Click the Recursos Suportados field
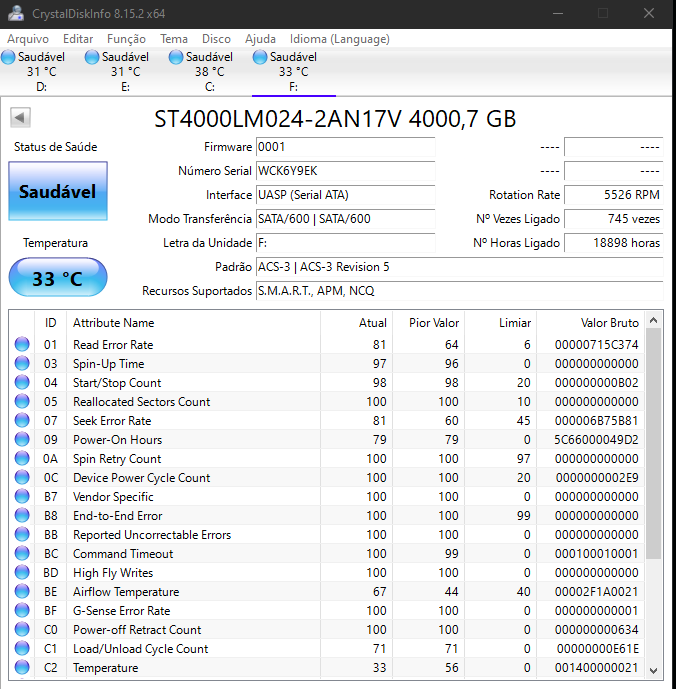The height and width of the screenshot is (689, 676). click(x=459, y=291)
